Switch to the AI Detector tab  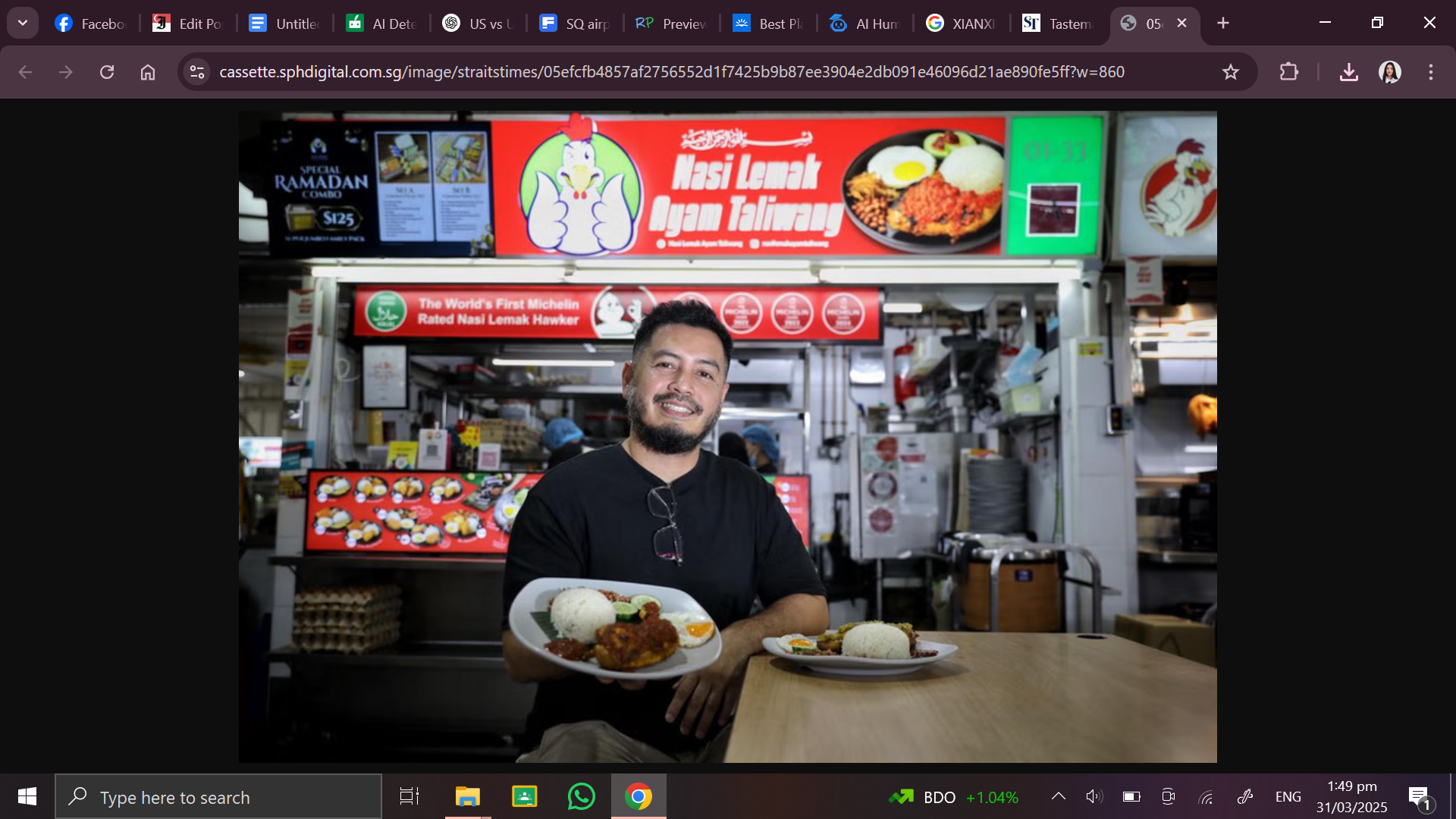coord(381,24)
